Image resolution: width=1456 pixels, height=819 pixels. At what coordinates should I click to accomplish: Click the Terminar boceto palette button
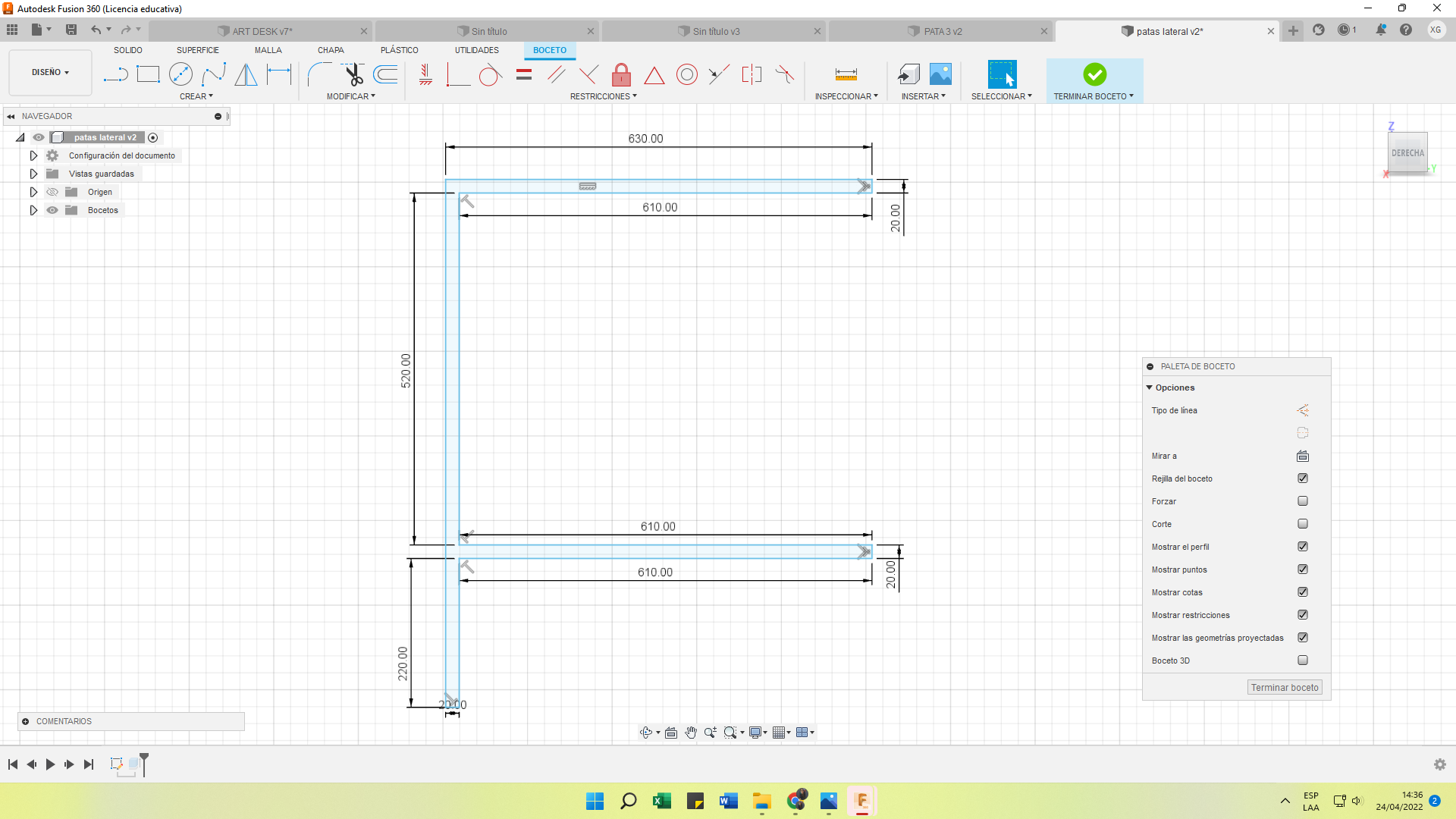coord(1285,687)
